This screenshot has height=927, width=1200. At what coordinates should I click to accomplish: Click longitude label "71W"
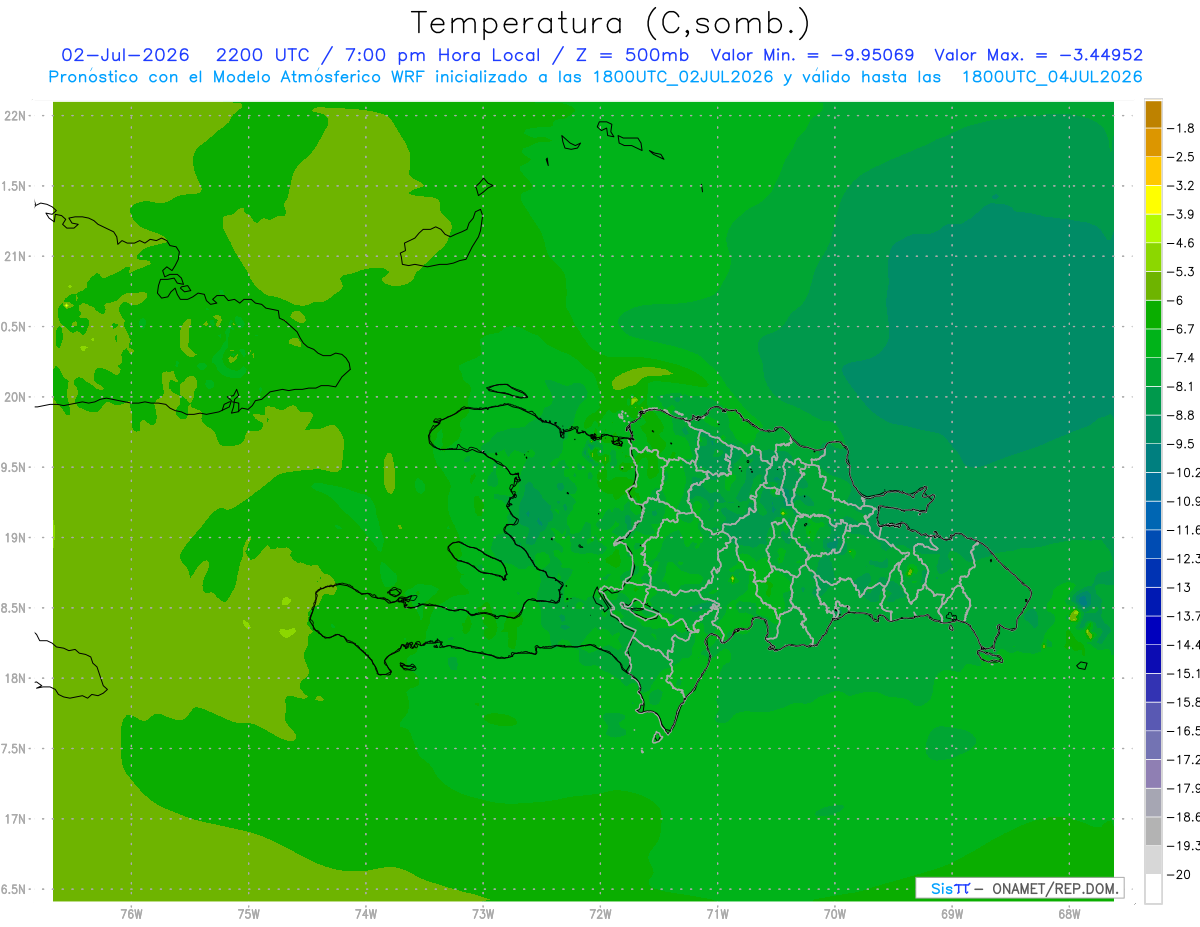pyautogui.click(x=717, y=914)
